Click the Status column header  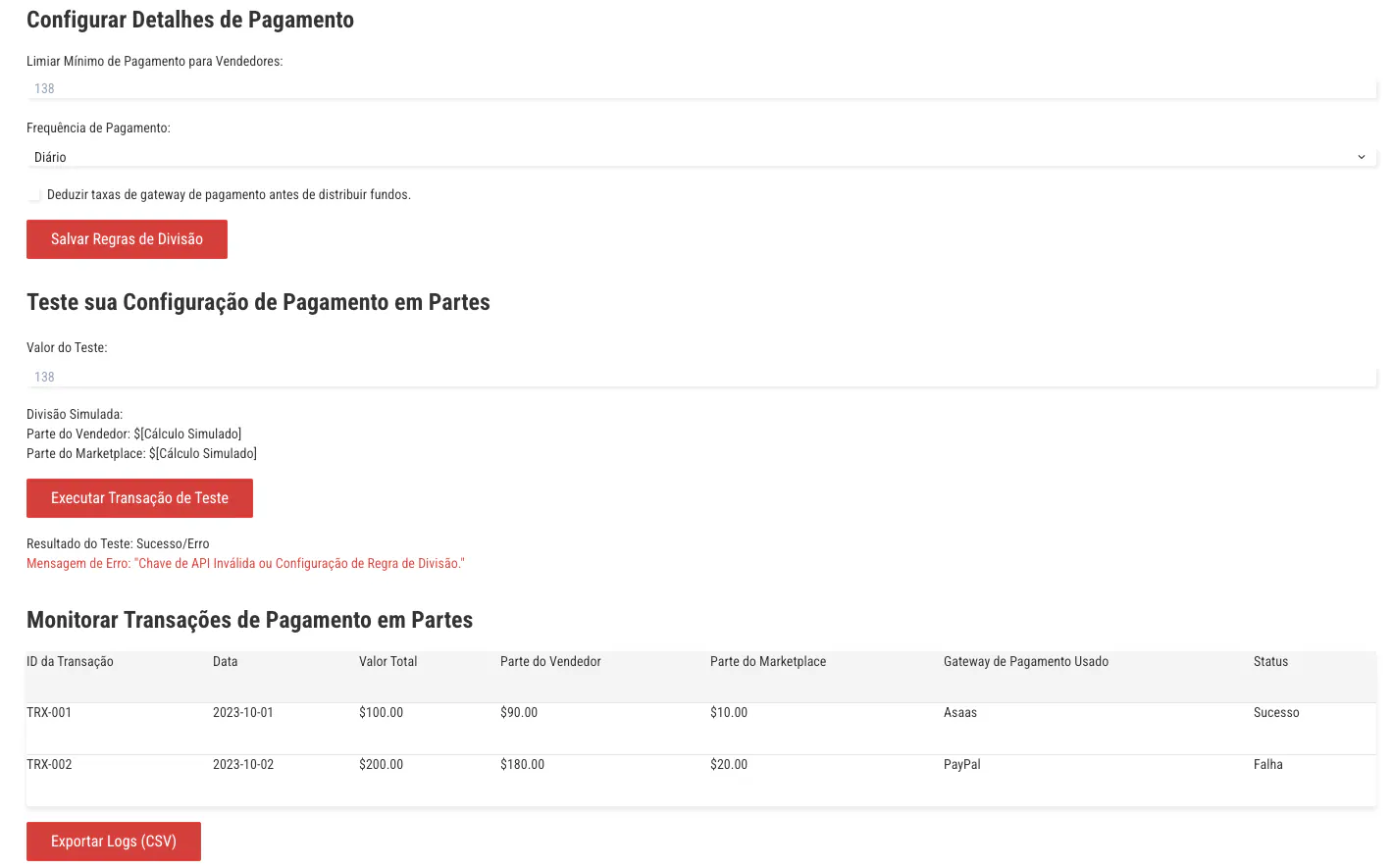[x=1270, y=662]
